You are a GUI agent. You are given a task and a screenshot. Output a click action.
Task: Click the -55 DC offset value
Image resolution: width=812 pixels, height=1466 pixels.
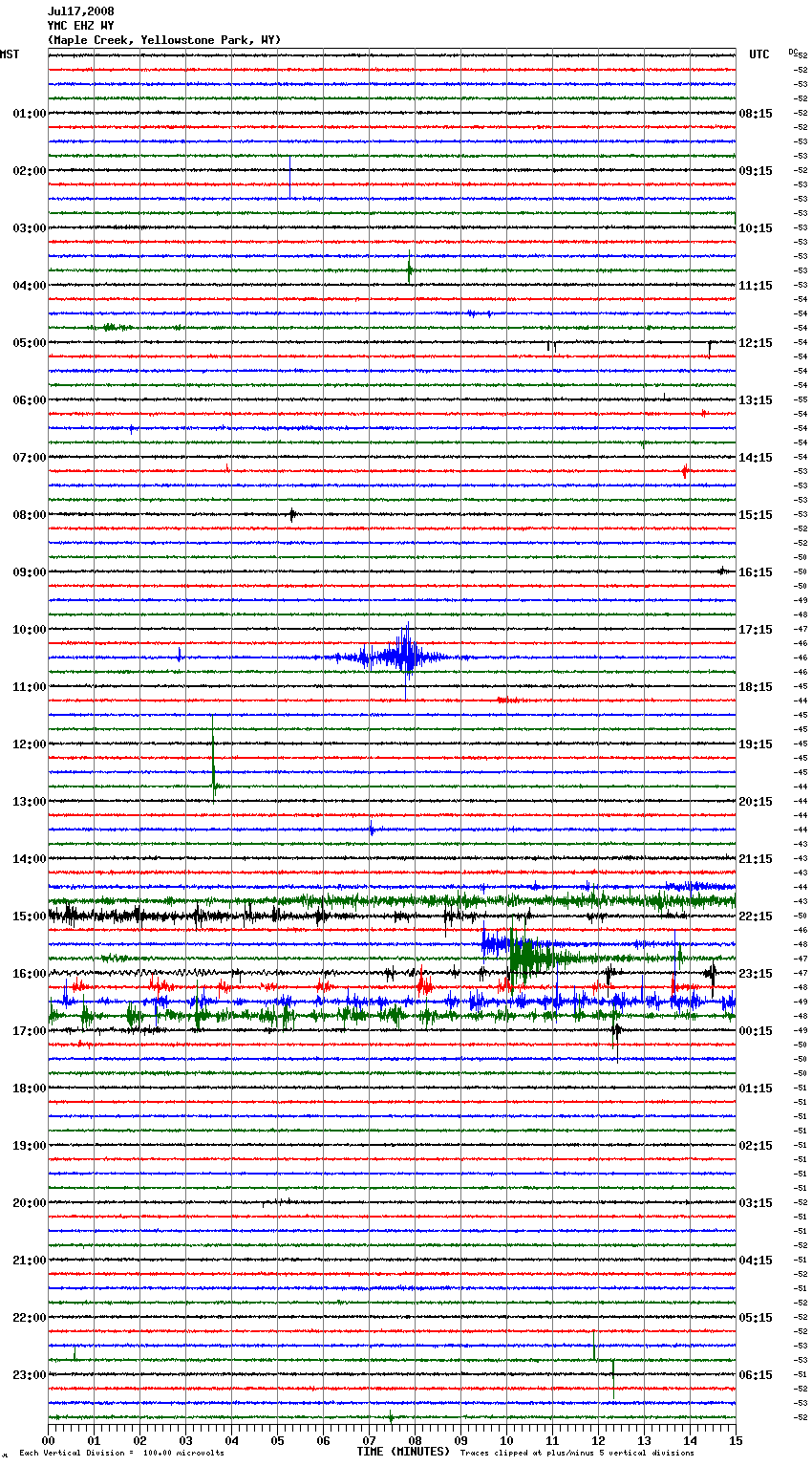point(801,399)
